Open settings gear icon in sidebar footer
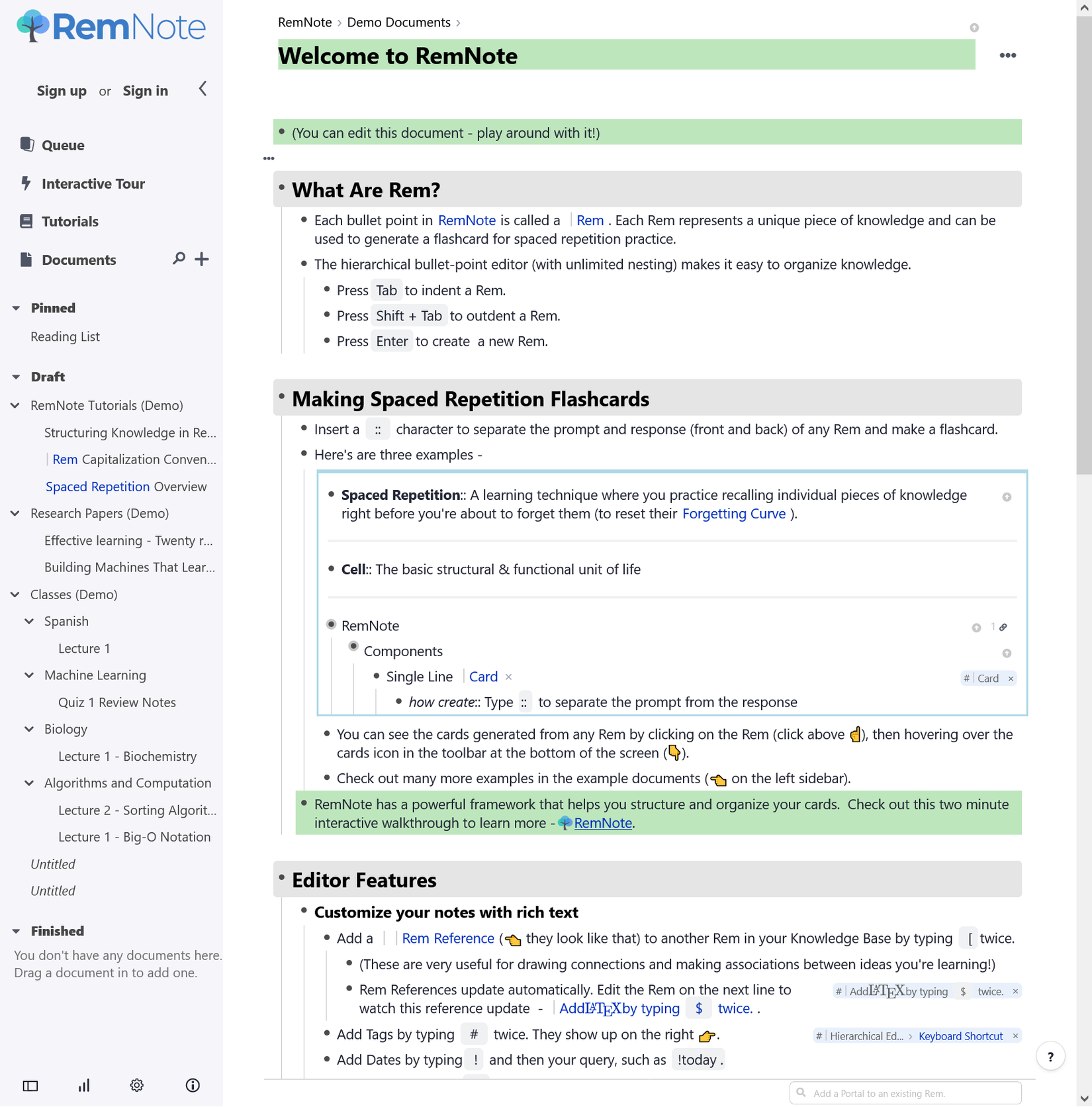The width and height of the screenshot is (1092, 1107). 137,1085
